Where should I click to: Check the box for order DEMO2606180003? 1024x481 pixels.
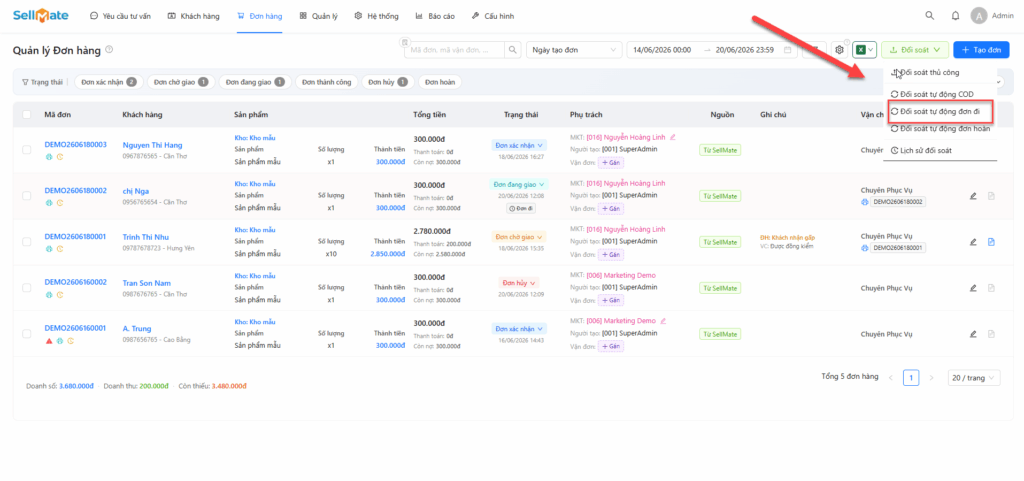click(27, 149)
